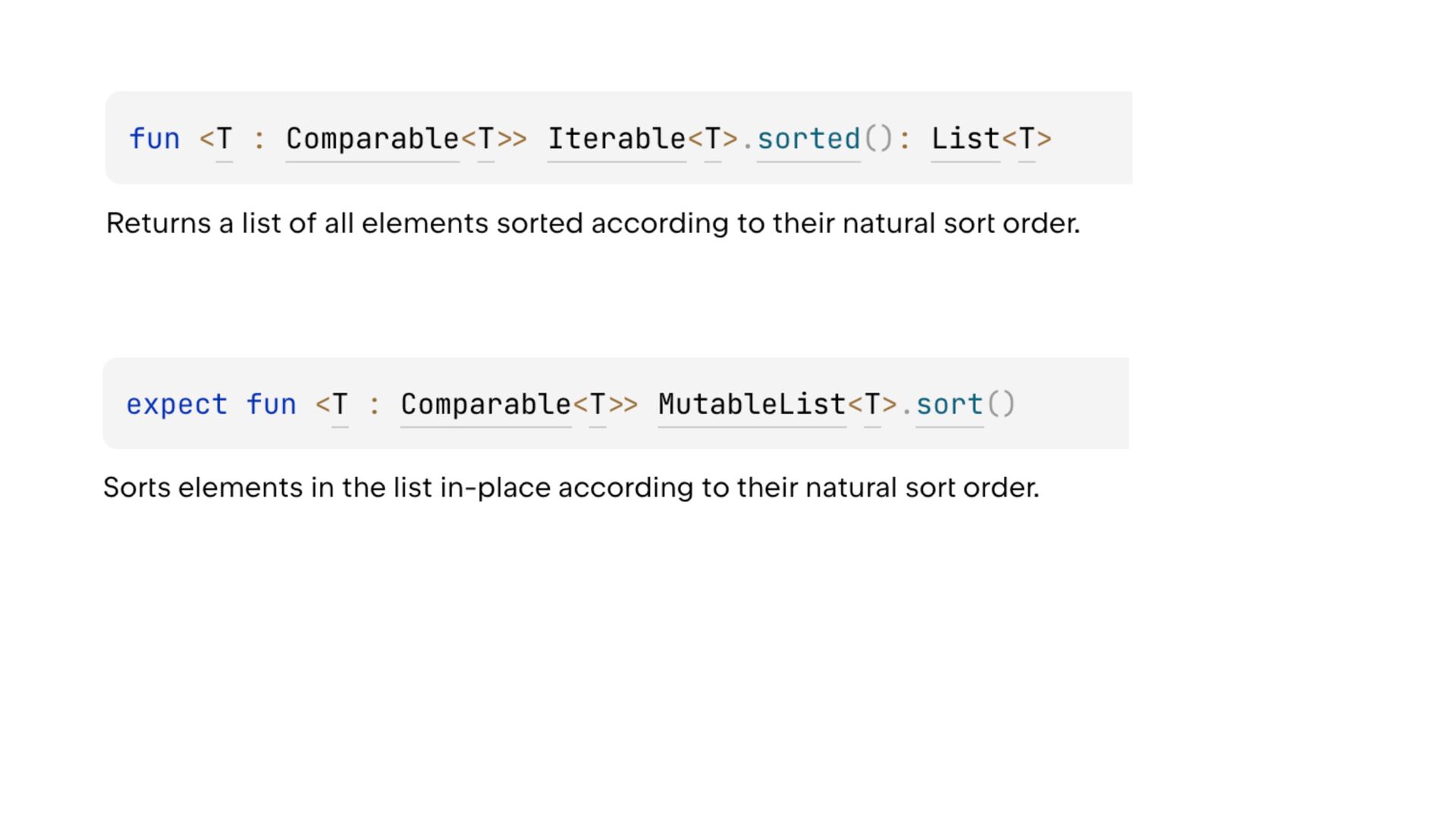Click T inside Comparable<T> of the sorted signature
Image resolution: width=1456 pixels, height=819 pixels.
point(486,139)
